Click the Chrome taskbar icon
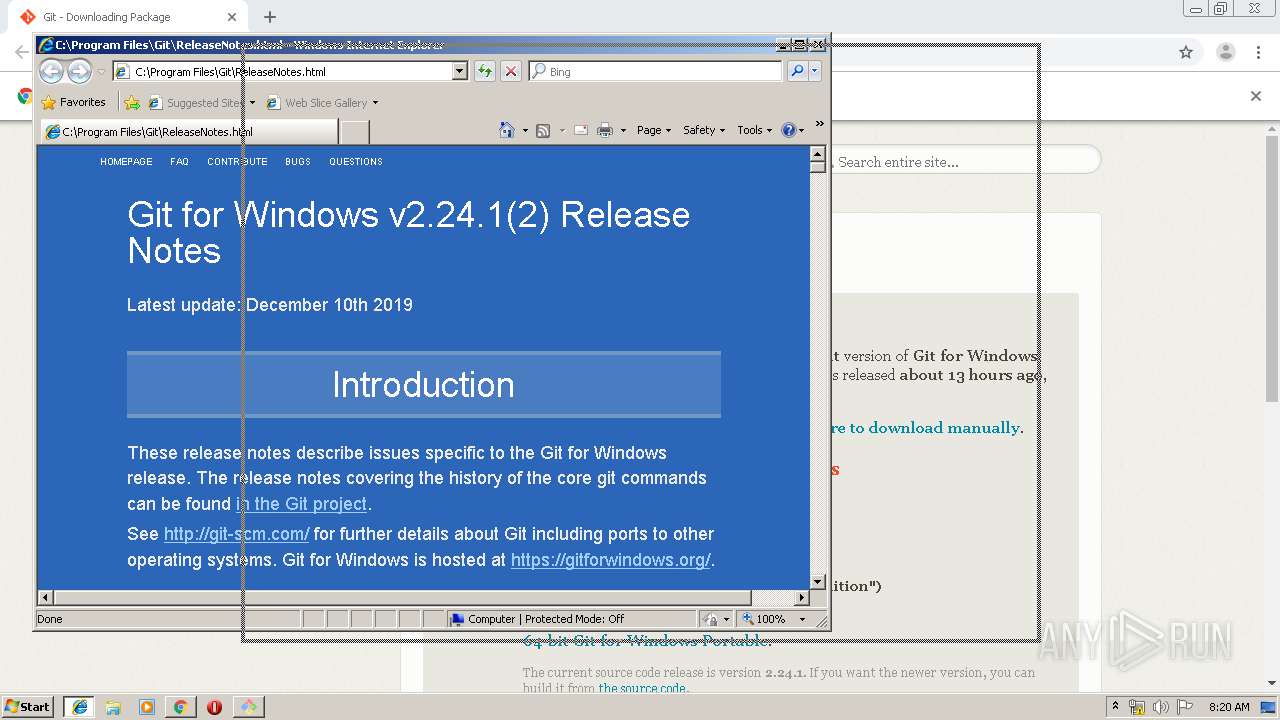The image size is (1280, 720). coord(180,707)
